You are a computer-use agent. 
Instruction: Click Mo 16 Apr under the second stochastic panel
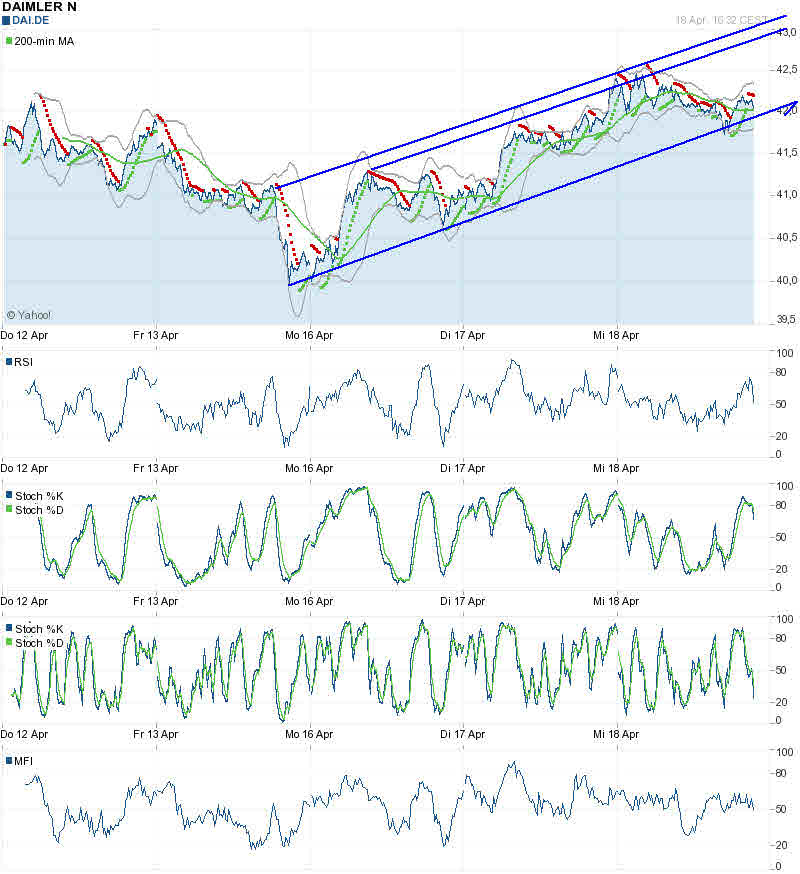click(309, 735)
